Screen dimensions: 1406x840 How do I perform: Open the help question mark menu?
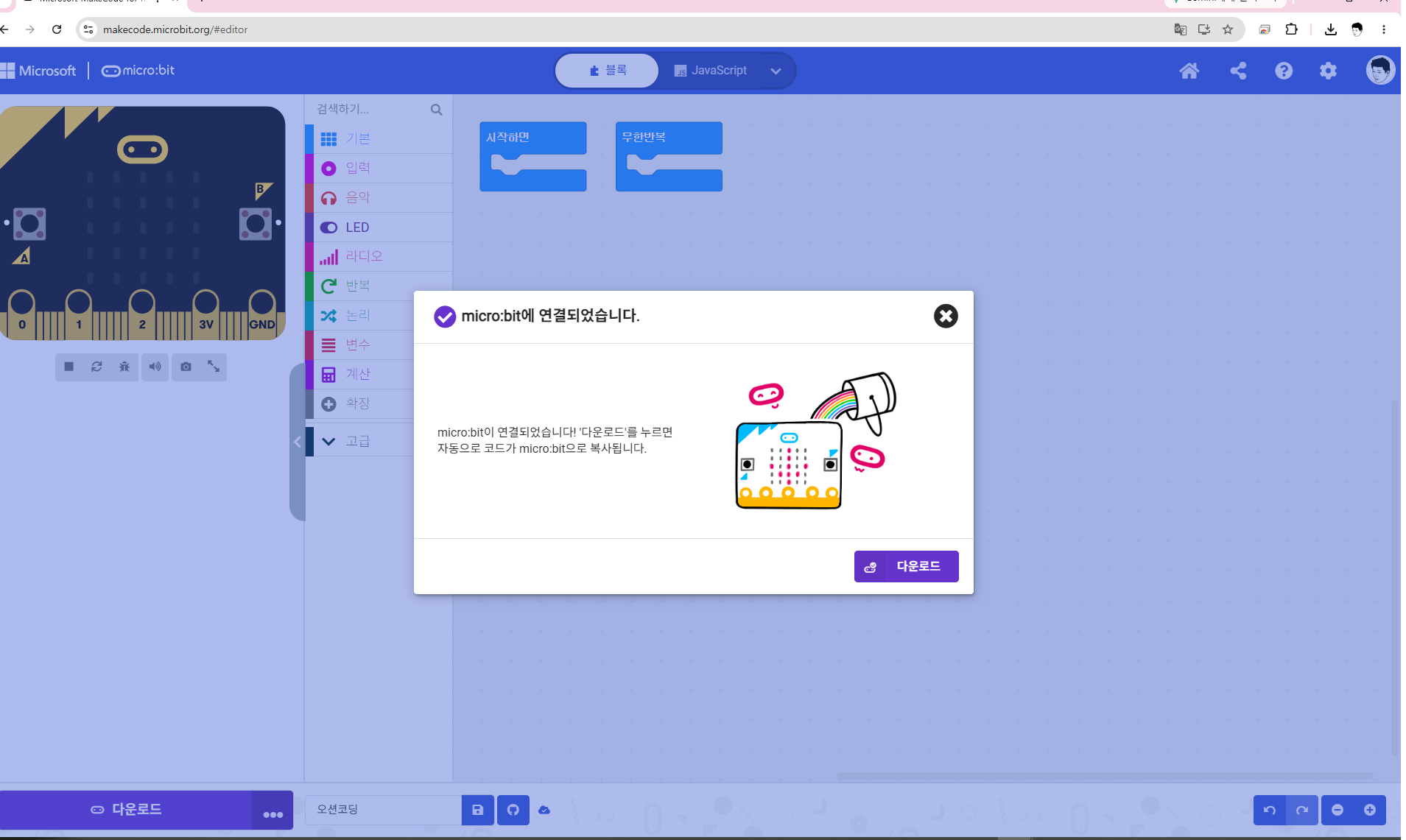coord(1284,71)
